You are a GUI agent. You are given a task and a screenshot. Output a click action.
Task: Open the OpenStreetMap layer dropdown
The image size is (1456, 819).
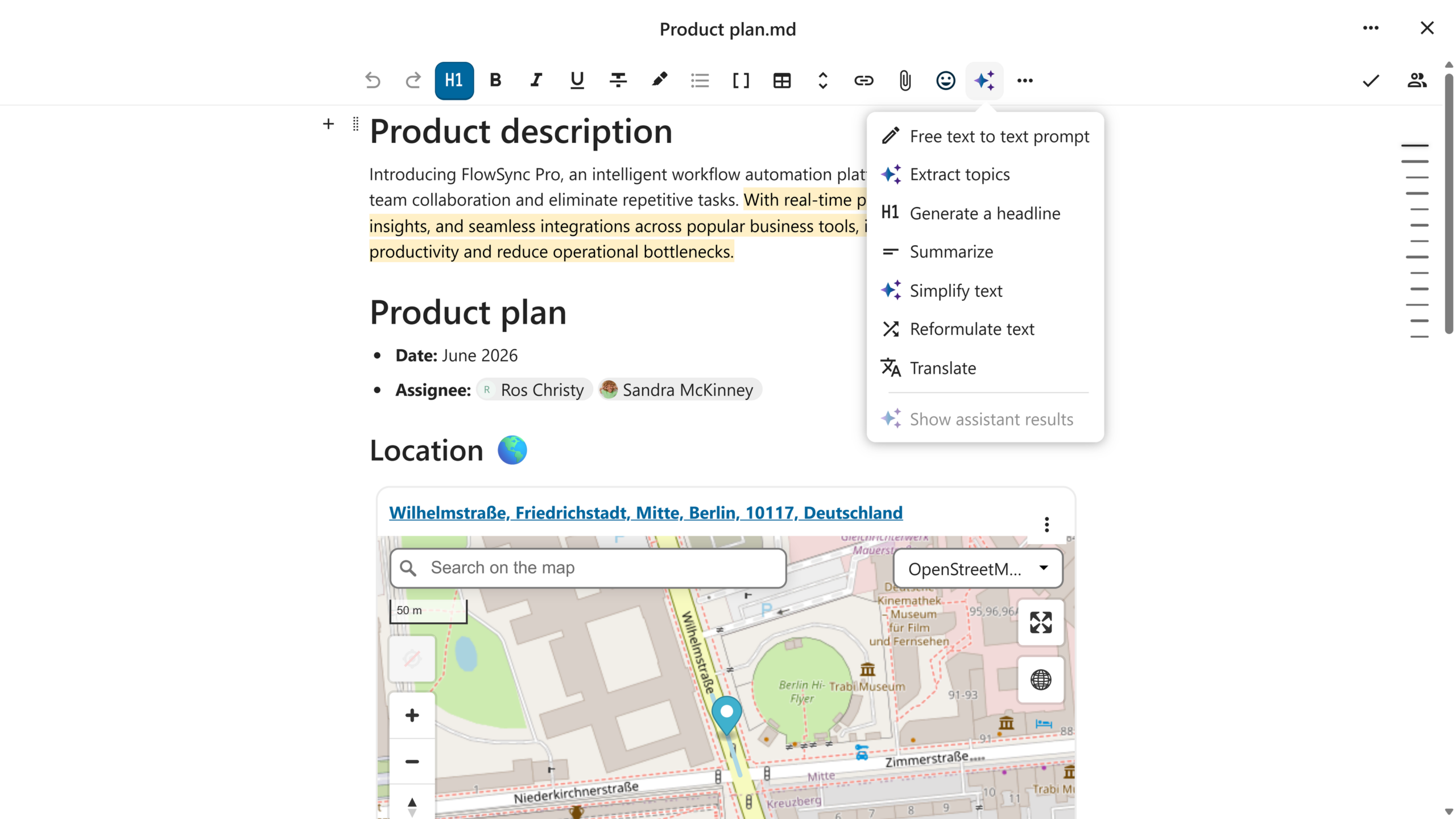click(x=978, y=568)
